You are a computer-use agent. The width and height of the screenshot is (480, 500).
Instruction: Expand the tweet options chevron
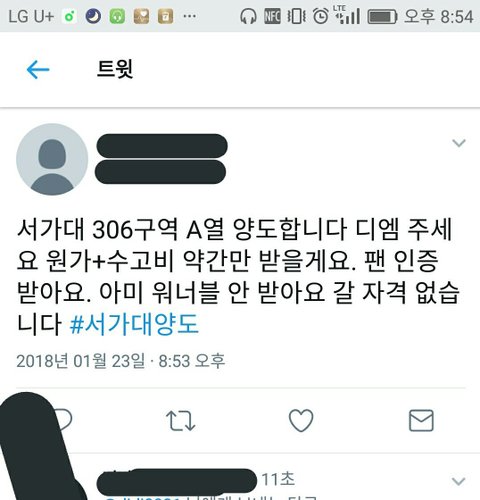[x=459, y=143]
